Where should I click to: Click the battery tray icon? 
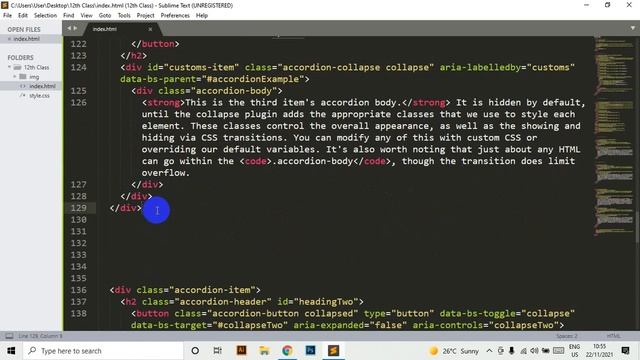545,351
